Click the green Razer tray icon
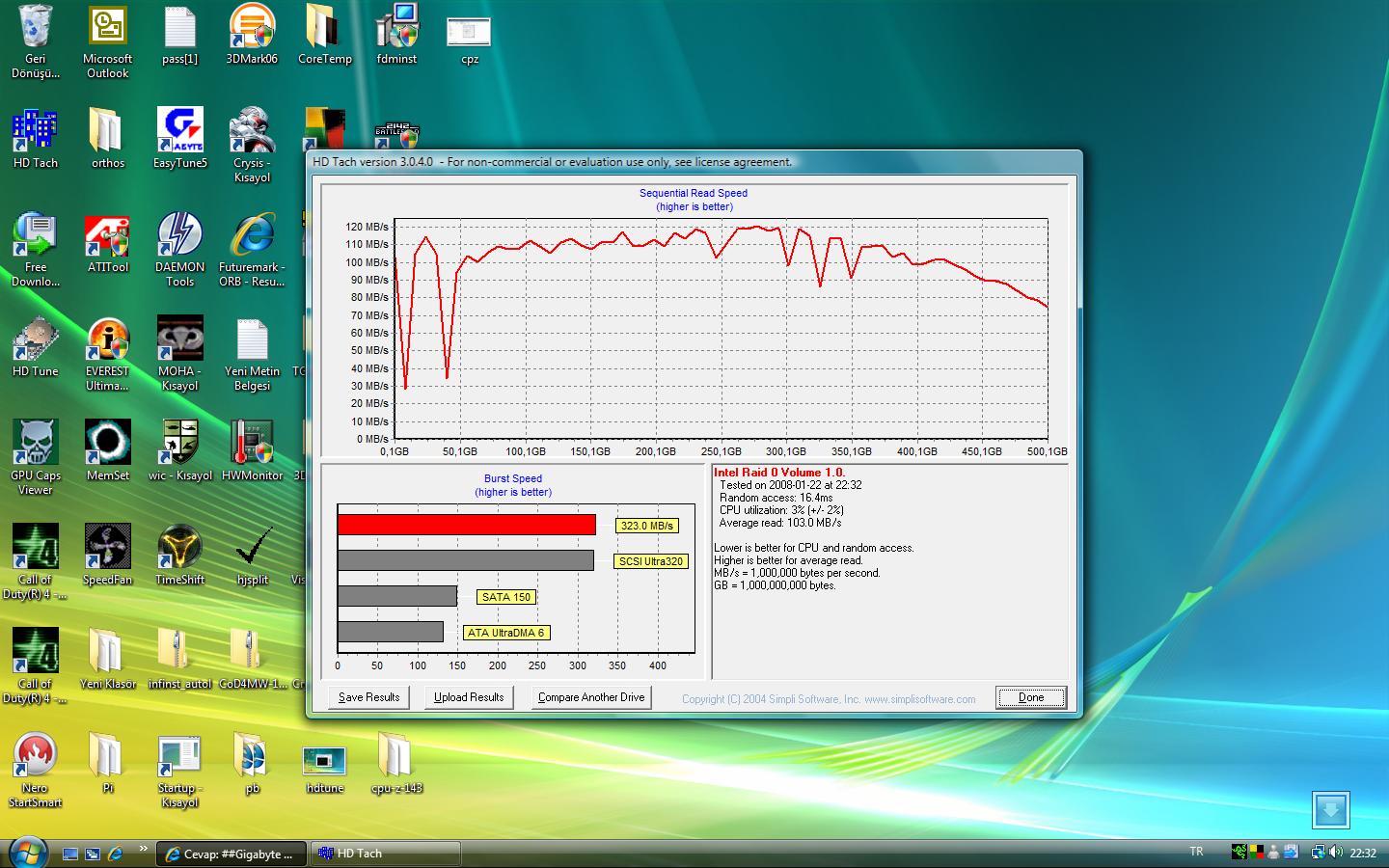 click(1239, 852)
